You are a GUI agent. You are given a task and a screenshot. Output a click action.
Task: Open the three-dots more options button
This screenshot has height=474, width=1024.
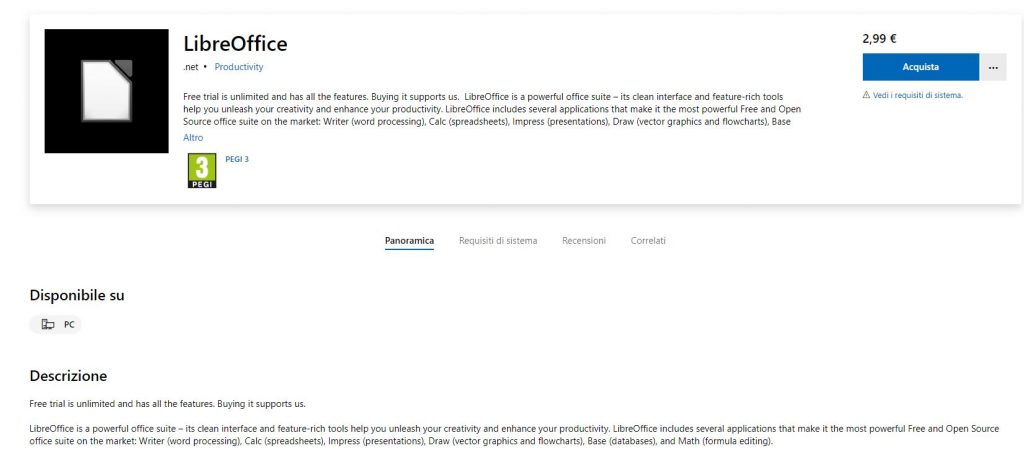[993, 67]
